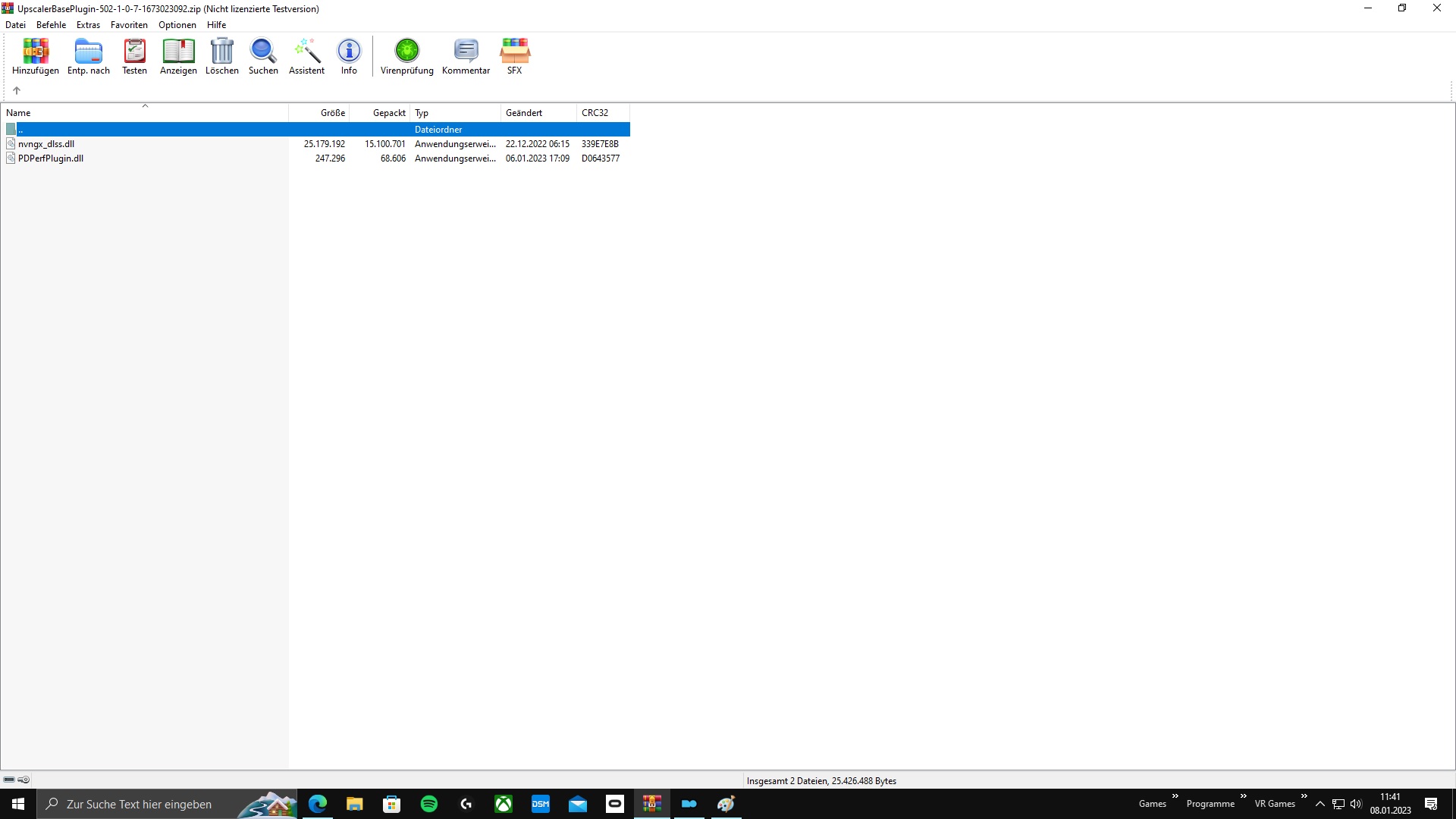Viewport: 1456px width, 819px height.
Task: Open the Info toolbar icon
Action: (349, 56)
